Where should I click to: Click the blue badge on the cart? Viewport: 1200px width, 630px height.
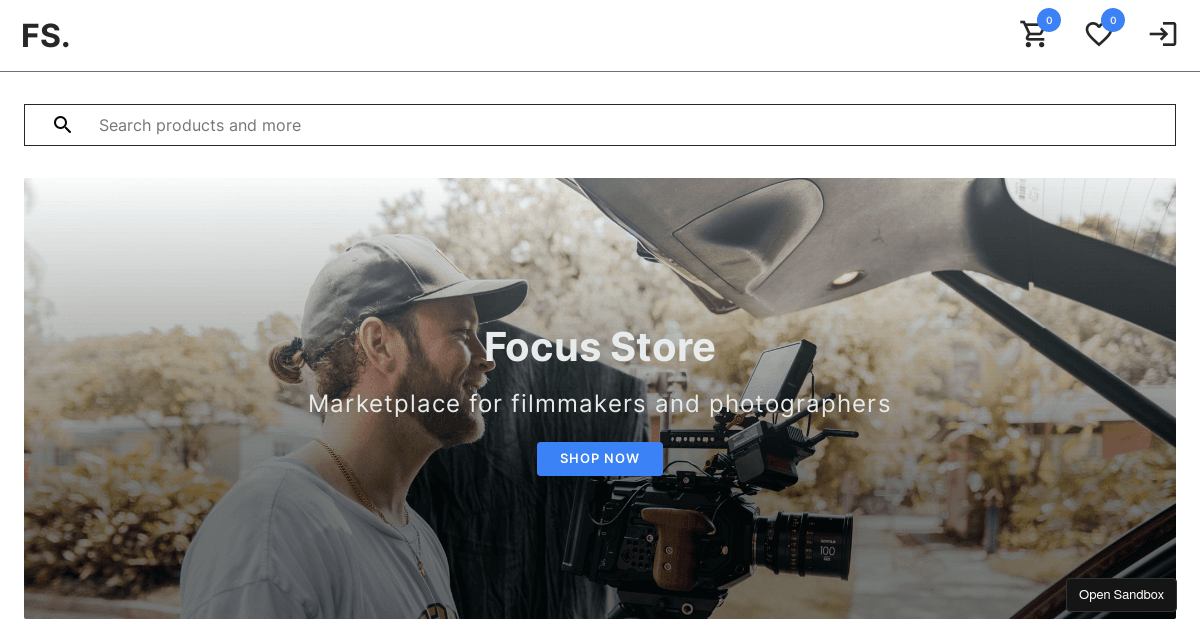1049,20
